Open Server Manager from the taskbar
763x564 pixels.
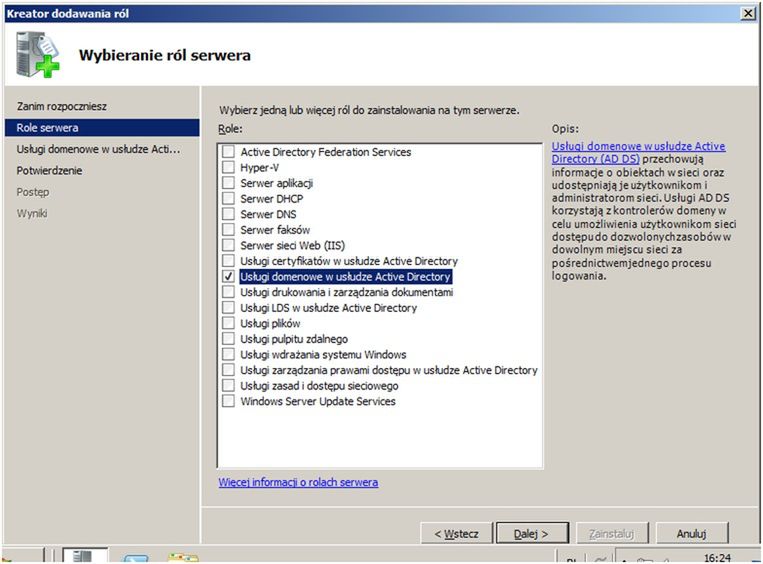tap(85, 556)
